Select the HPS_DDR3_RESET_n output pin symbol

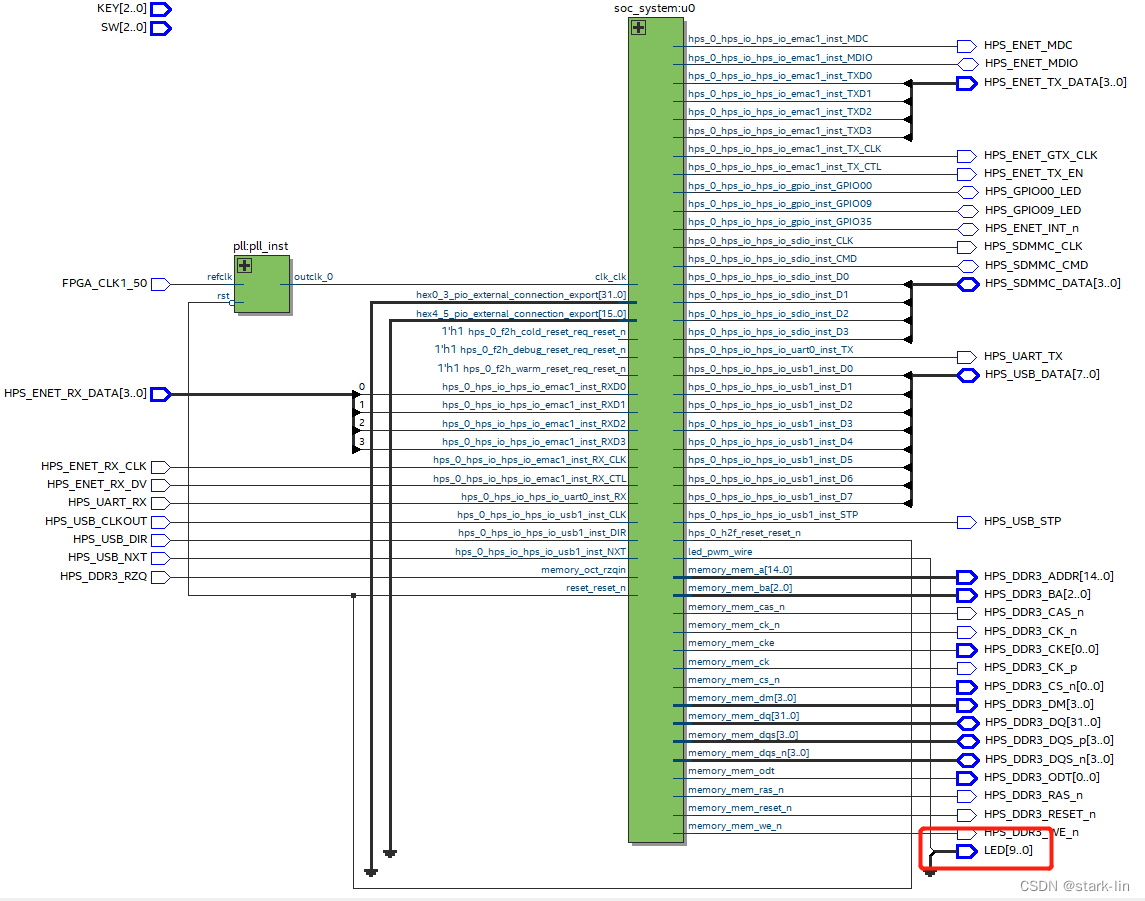point(967,816)
